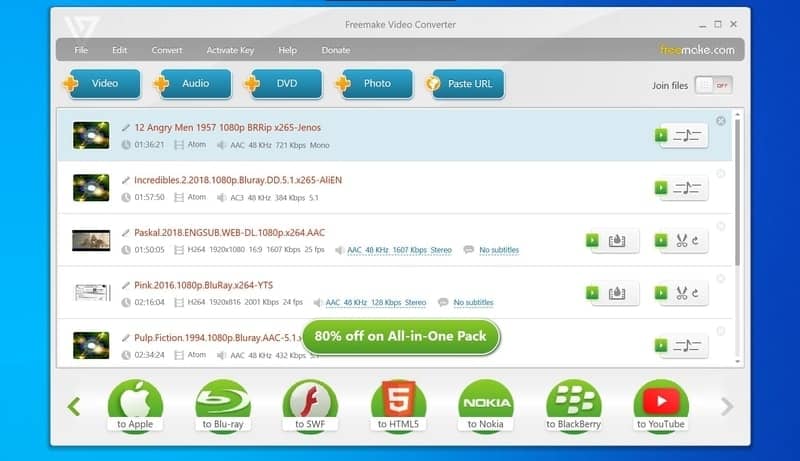Play the Pulp Fiction audio preview
The width and height of the screenshot is (800, 461).
pos(661,345)
